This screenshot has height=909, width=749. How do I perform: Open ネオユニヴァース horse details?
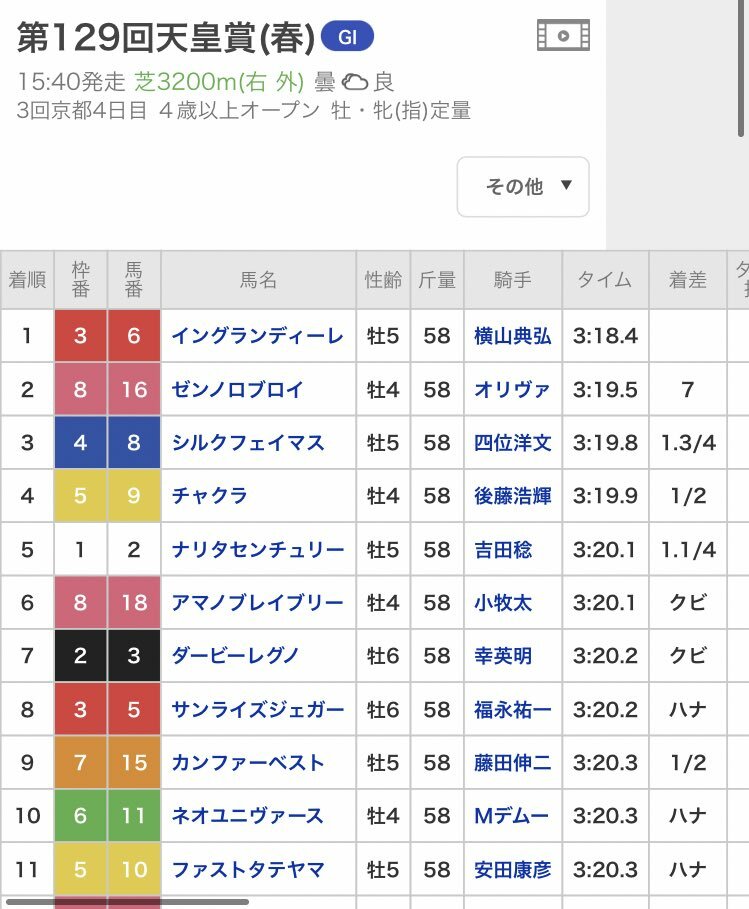click(x=248, y=816)
